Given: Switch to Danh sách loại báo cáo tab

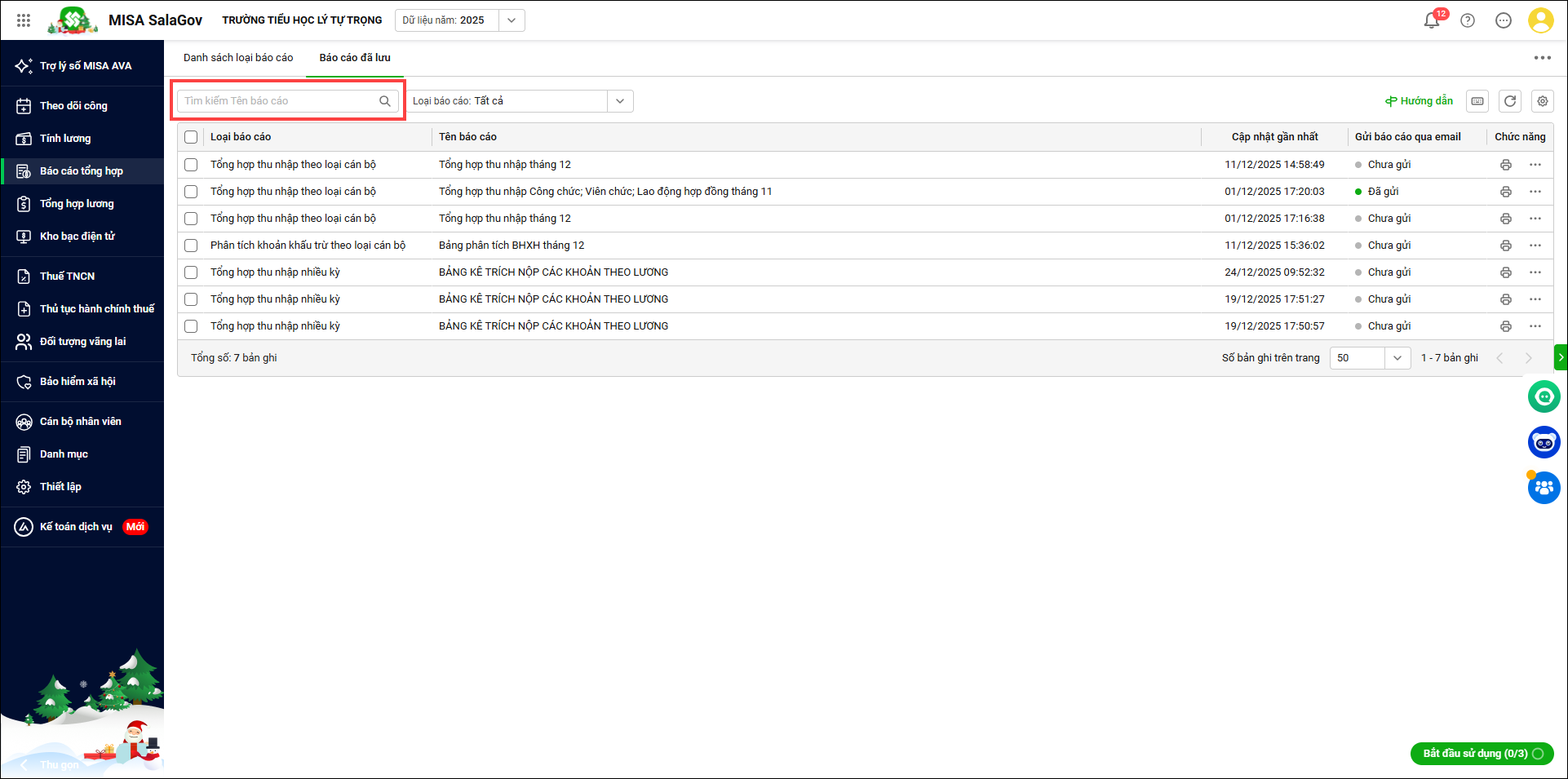Looking at the screenshot, I should point(238,58).
